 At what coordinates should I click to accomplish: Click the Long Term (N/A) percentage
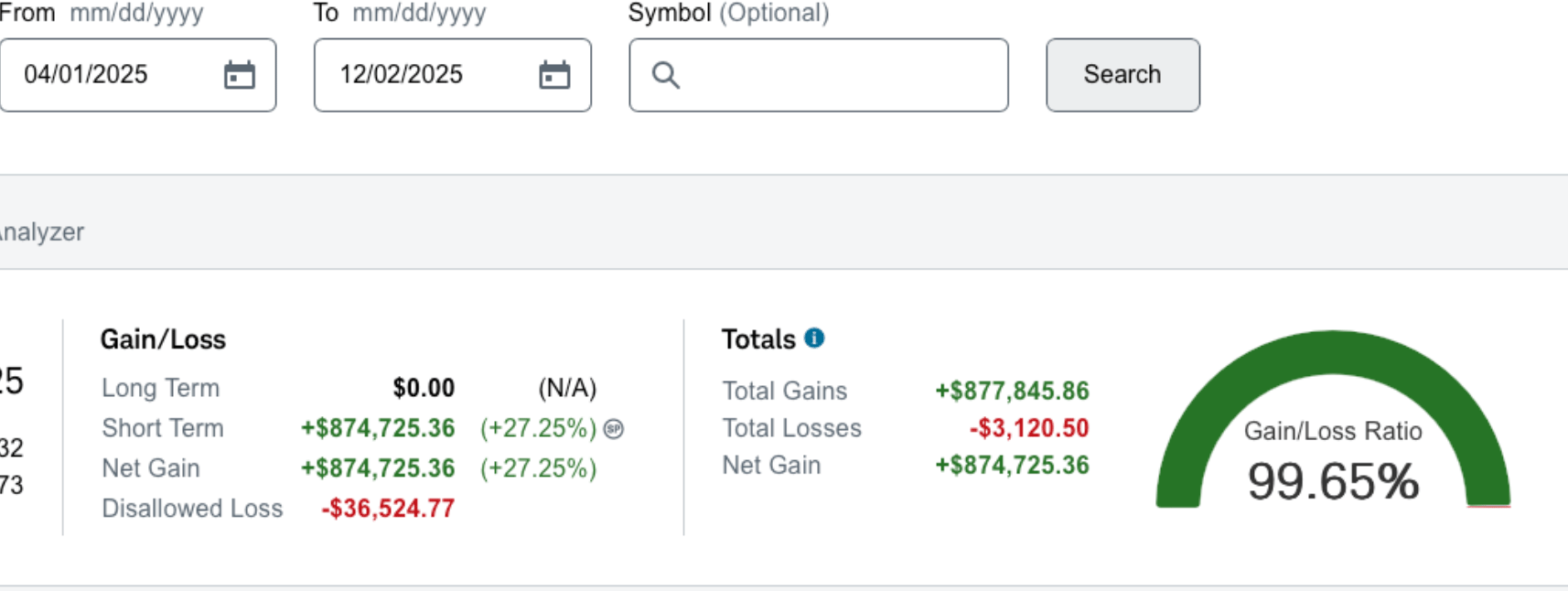click(567, 388)
